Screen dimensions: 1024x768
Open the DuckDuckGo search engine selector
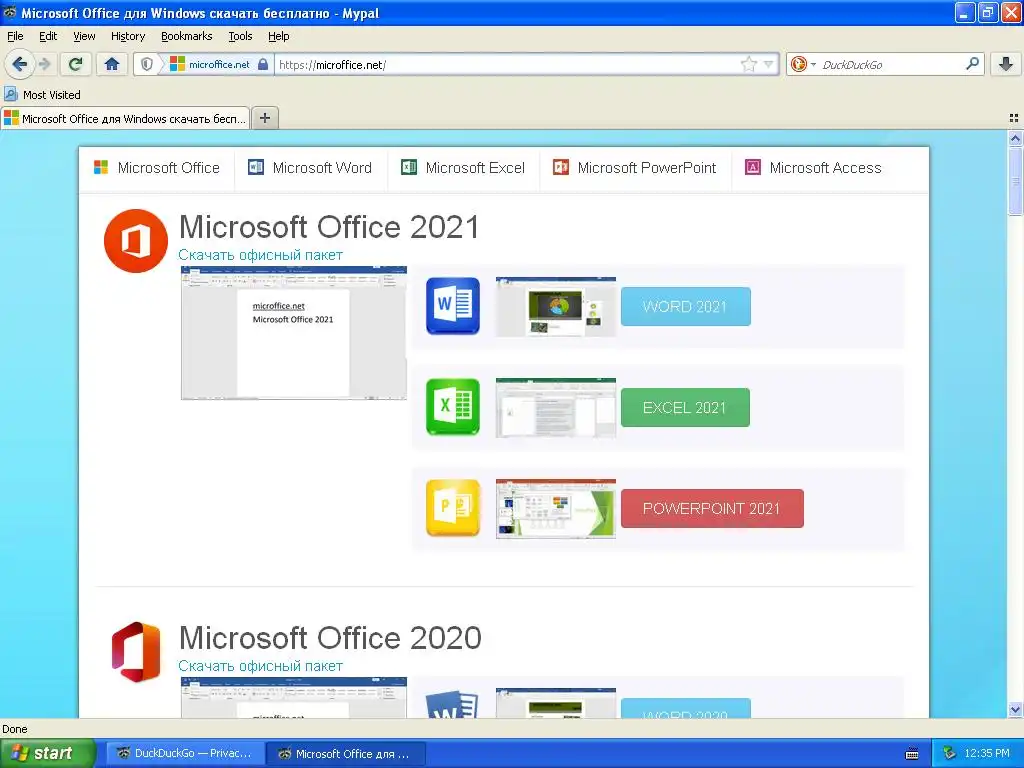tap(803, 64)
